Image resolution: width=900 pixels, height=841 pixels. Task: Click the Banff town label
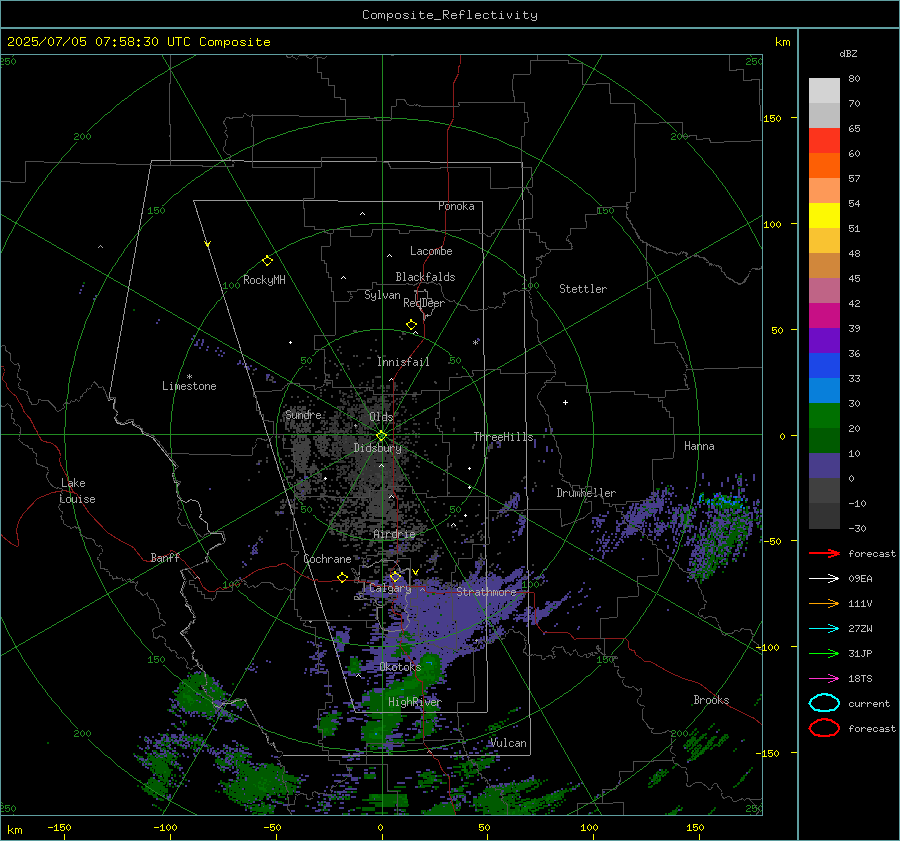coord(165,558)
